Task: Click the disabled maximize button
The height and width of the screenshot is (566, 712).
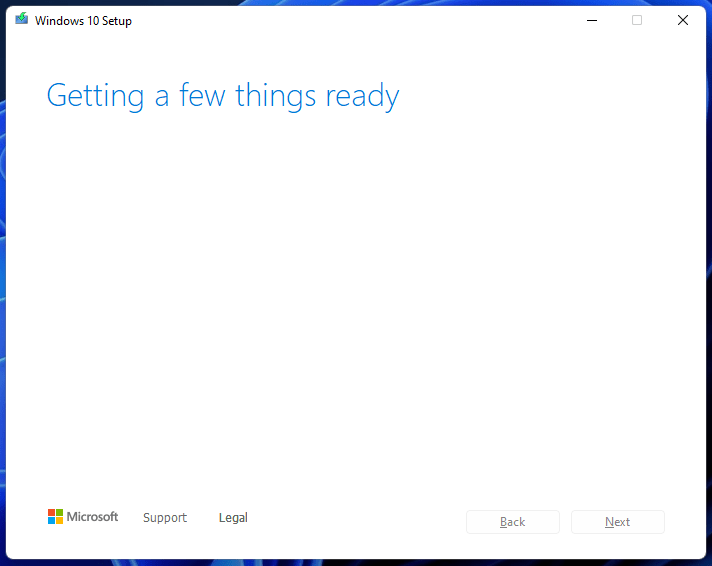Action: click(x=637, y=20)
